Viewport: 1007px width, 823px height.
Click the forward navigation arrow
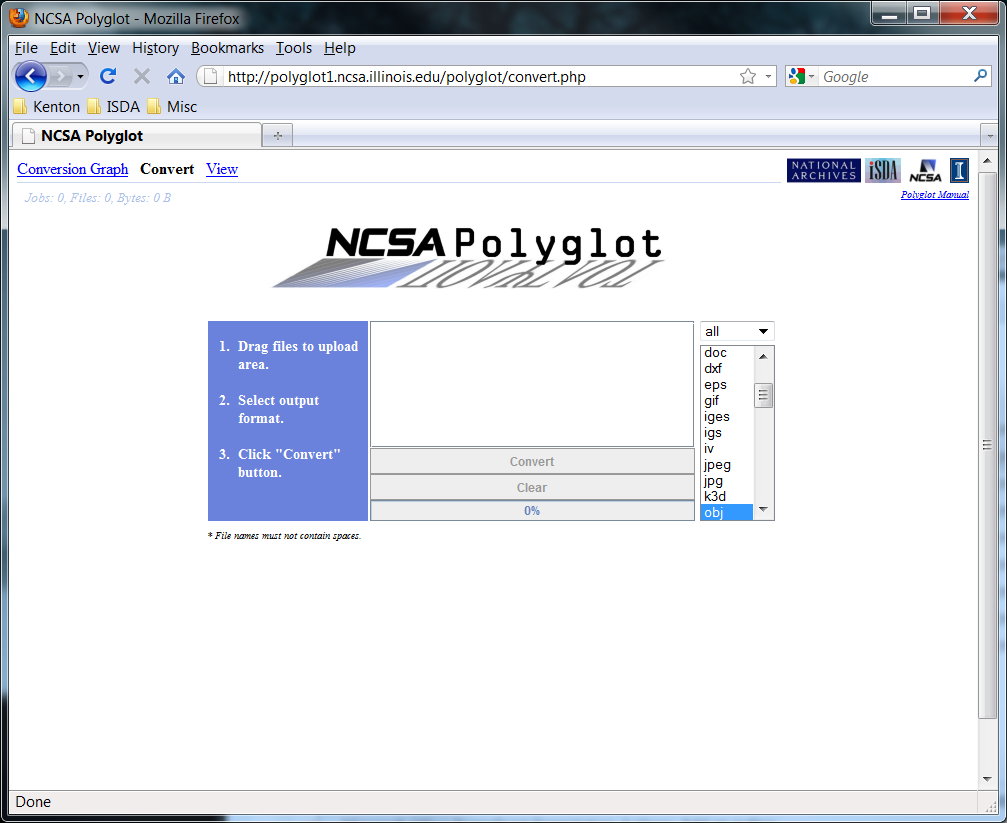click(60, 77)
